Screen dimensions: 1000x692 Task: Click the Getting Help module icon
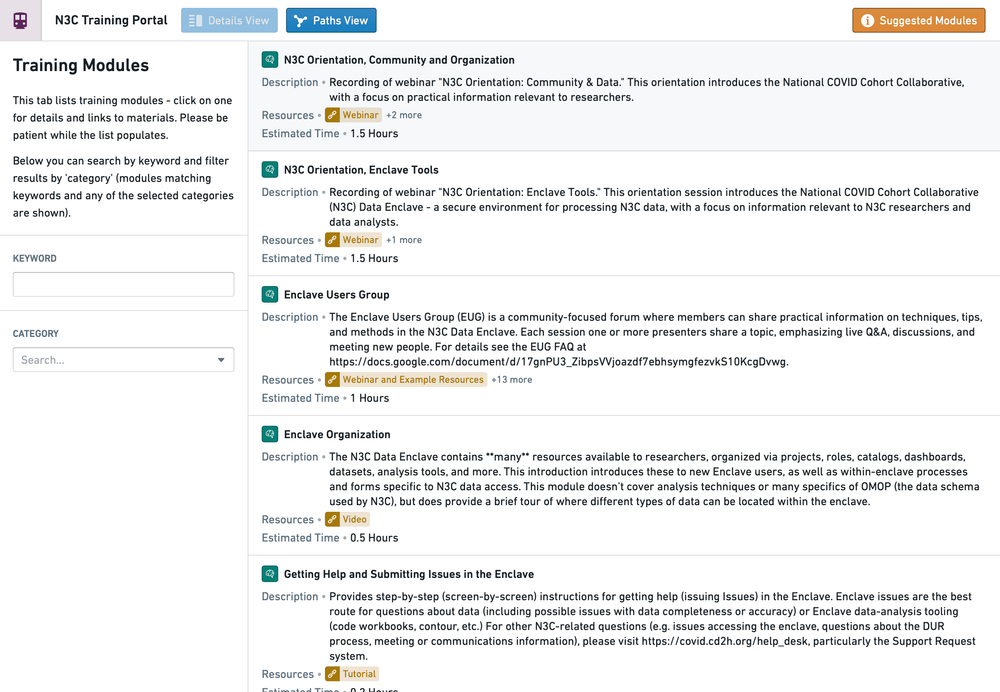269,574
